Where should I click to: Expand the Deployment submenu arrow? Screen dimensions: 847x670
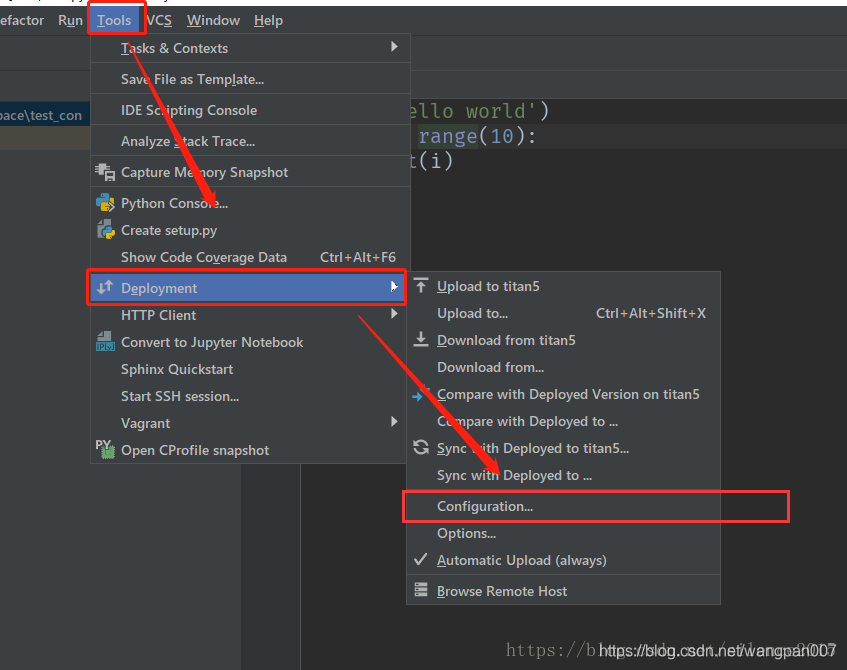394,287
